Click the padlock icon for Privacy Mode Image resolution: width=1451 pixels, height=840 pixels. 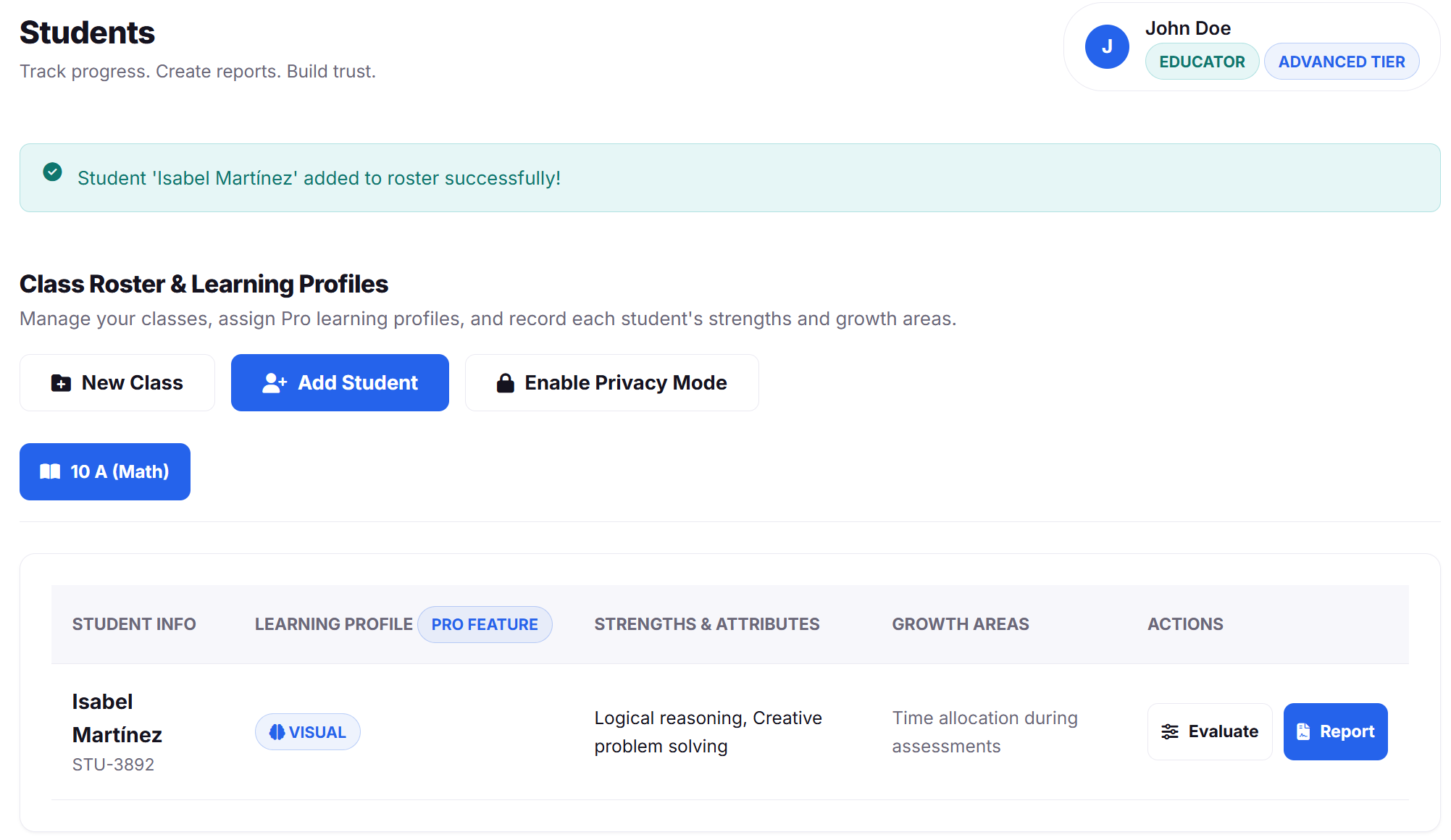pos(505,383)
